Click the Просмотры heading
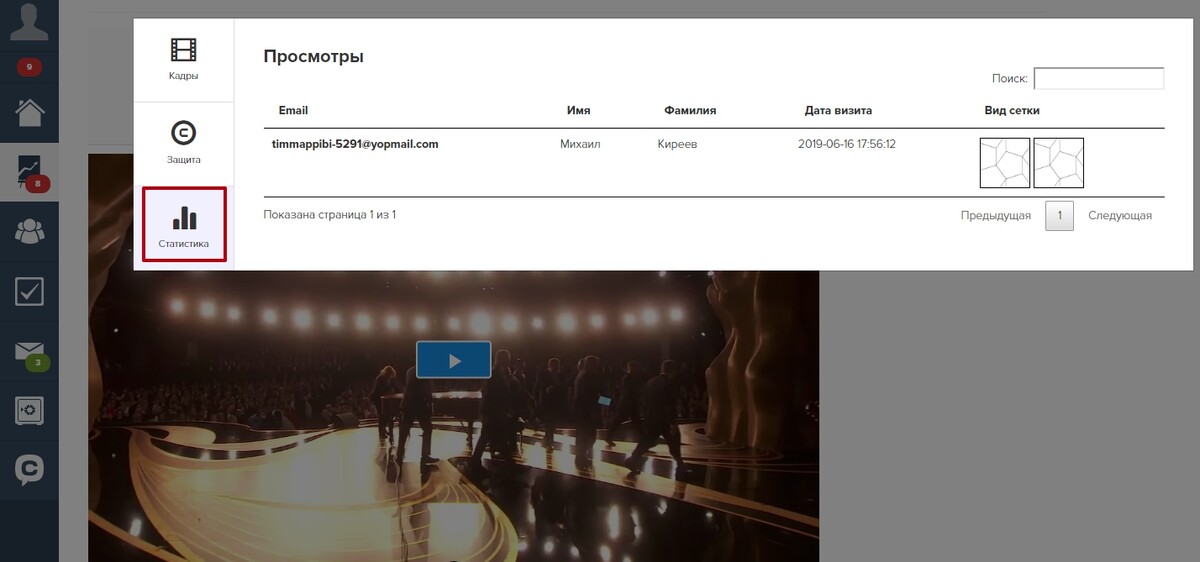 tap(313, 56)
